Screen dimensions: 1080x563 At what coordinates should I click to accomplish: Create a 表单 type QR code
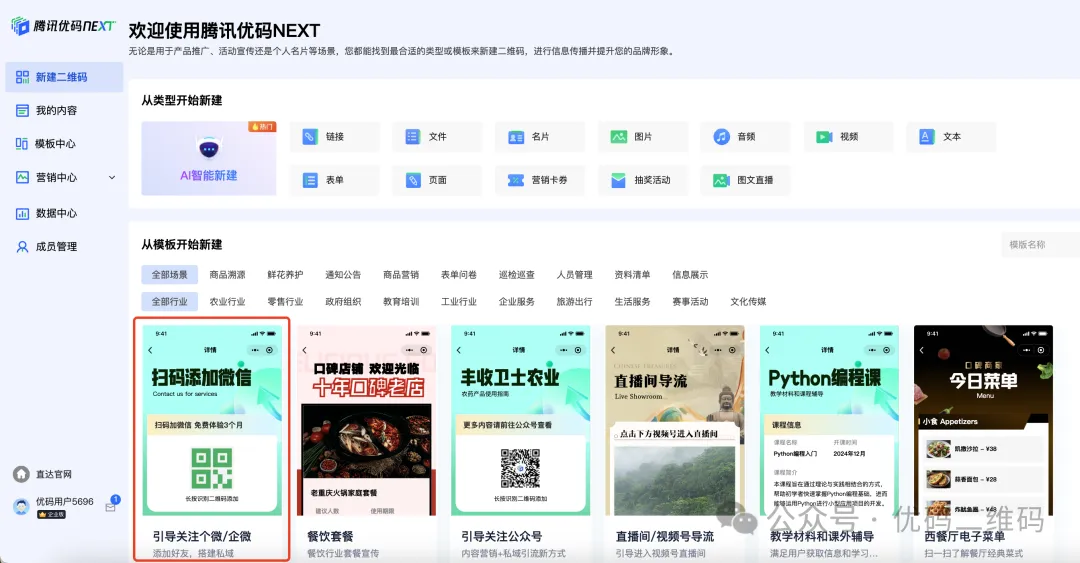tap(335, 180)
